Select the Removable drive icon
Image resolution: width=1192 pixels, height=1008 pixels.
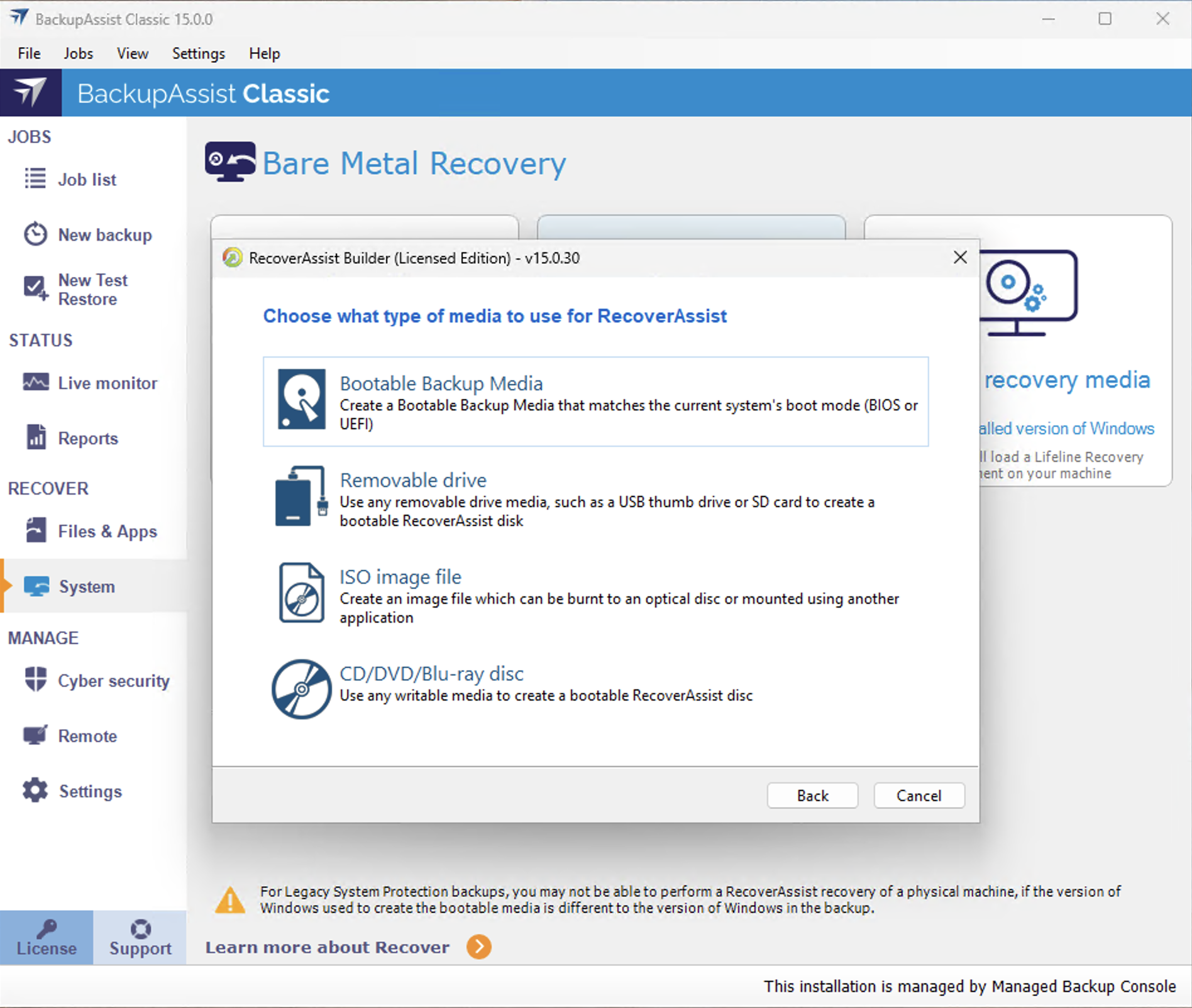coord(301,496)
